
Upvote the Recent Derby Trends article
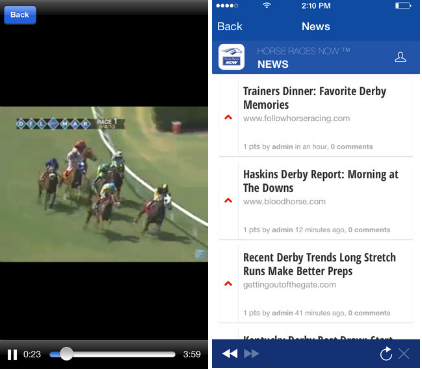tap(228, 284)
